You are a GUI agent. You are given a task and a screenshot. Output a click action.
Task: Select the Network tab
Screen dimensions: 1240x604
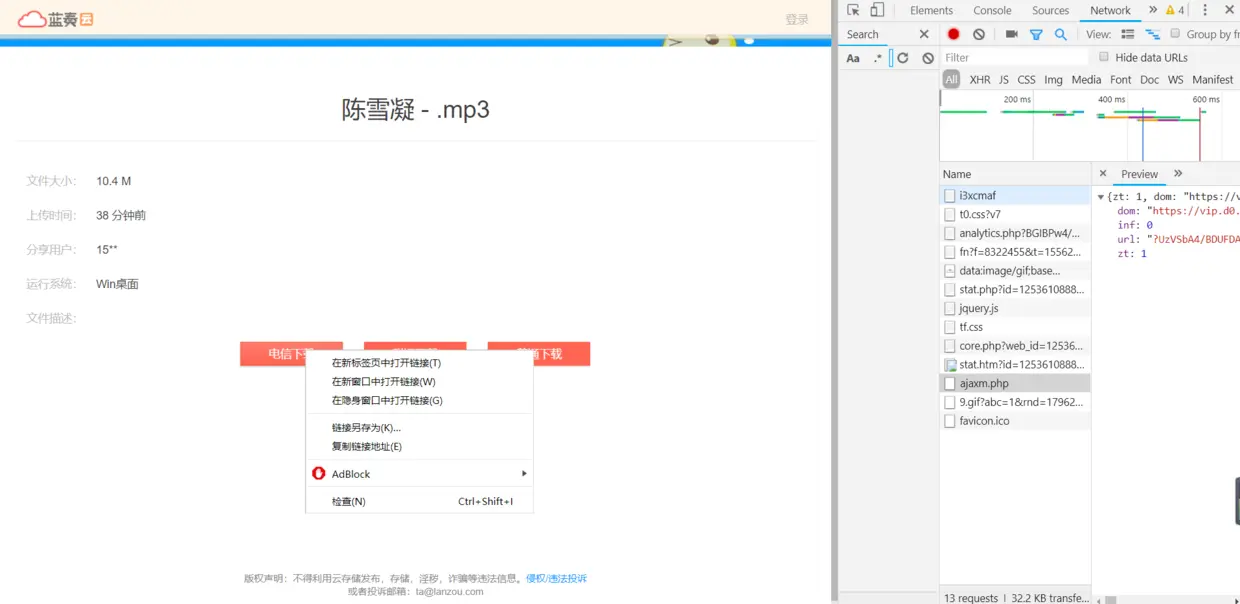(1110, 10)
